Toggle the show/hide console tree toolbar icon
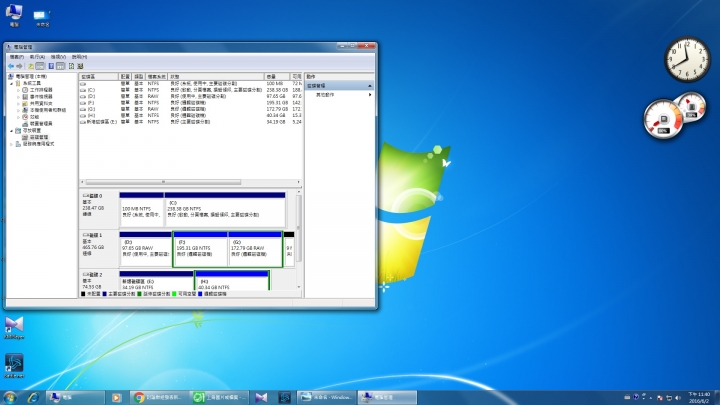The image size is (720, 405). 40,67
